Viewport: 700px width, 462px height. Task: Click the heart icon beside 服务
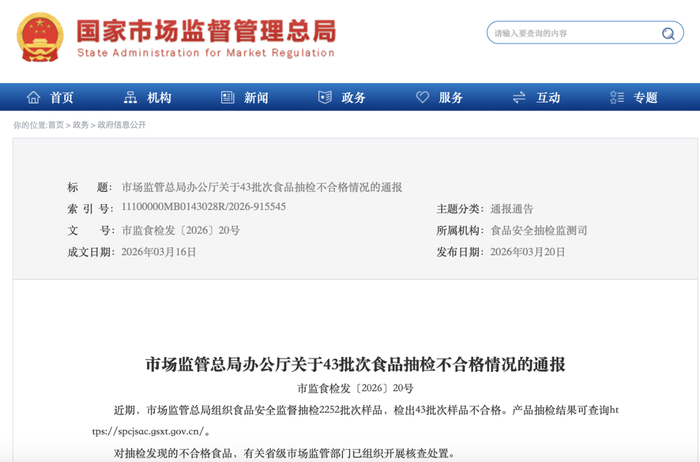[x=422, y=97]
